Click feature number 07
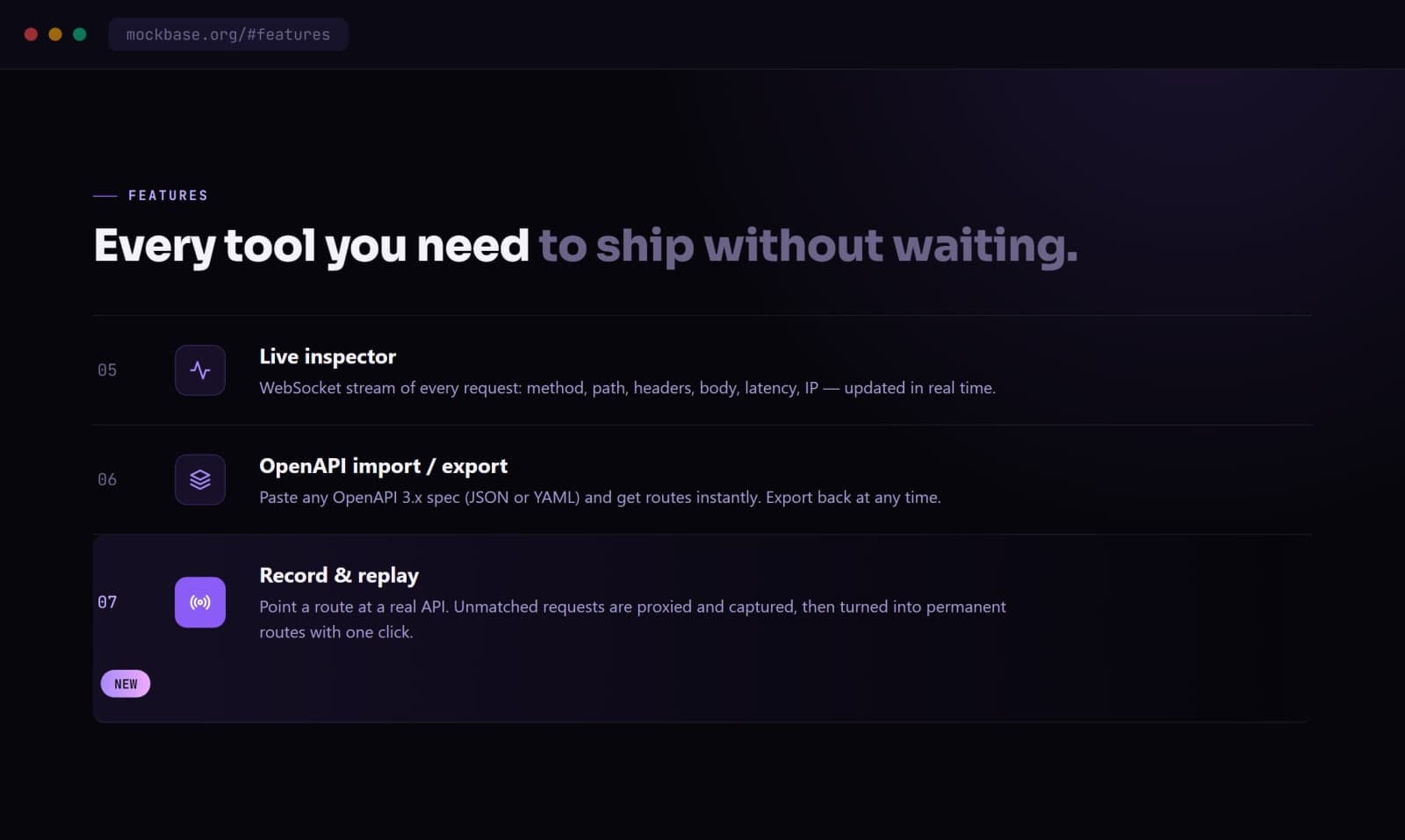 tap(107, 602)
